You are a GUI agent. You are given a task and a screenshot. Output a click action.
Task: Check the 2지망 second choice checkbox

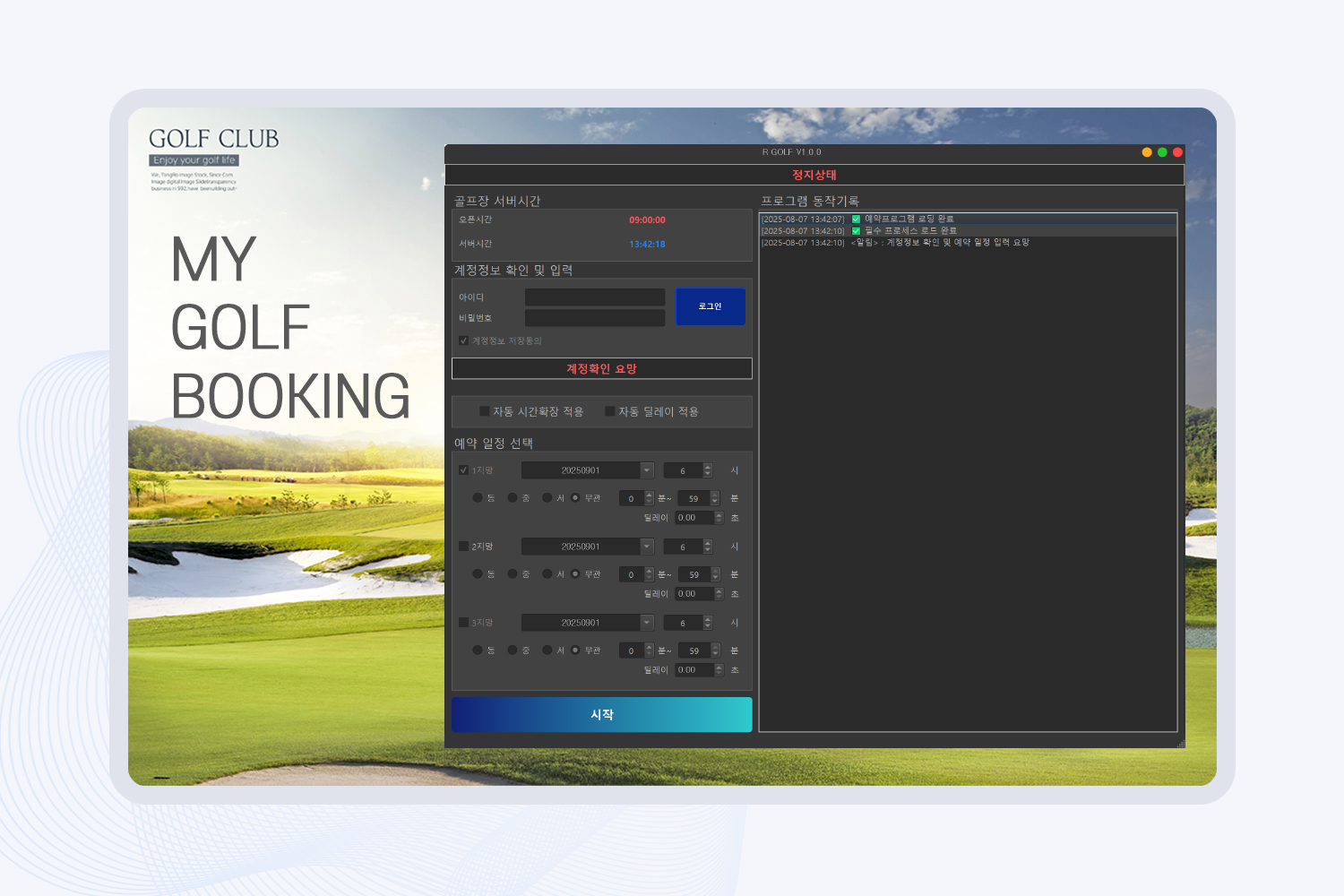coord(463,547)
